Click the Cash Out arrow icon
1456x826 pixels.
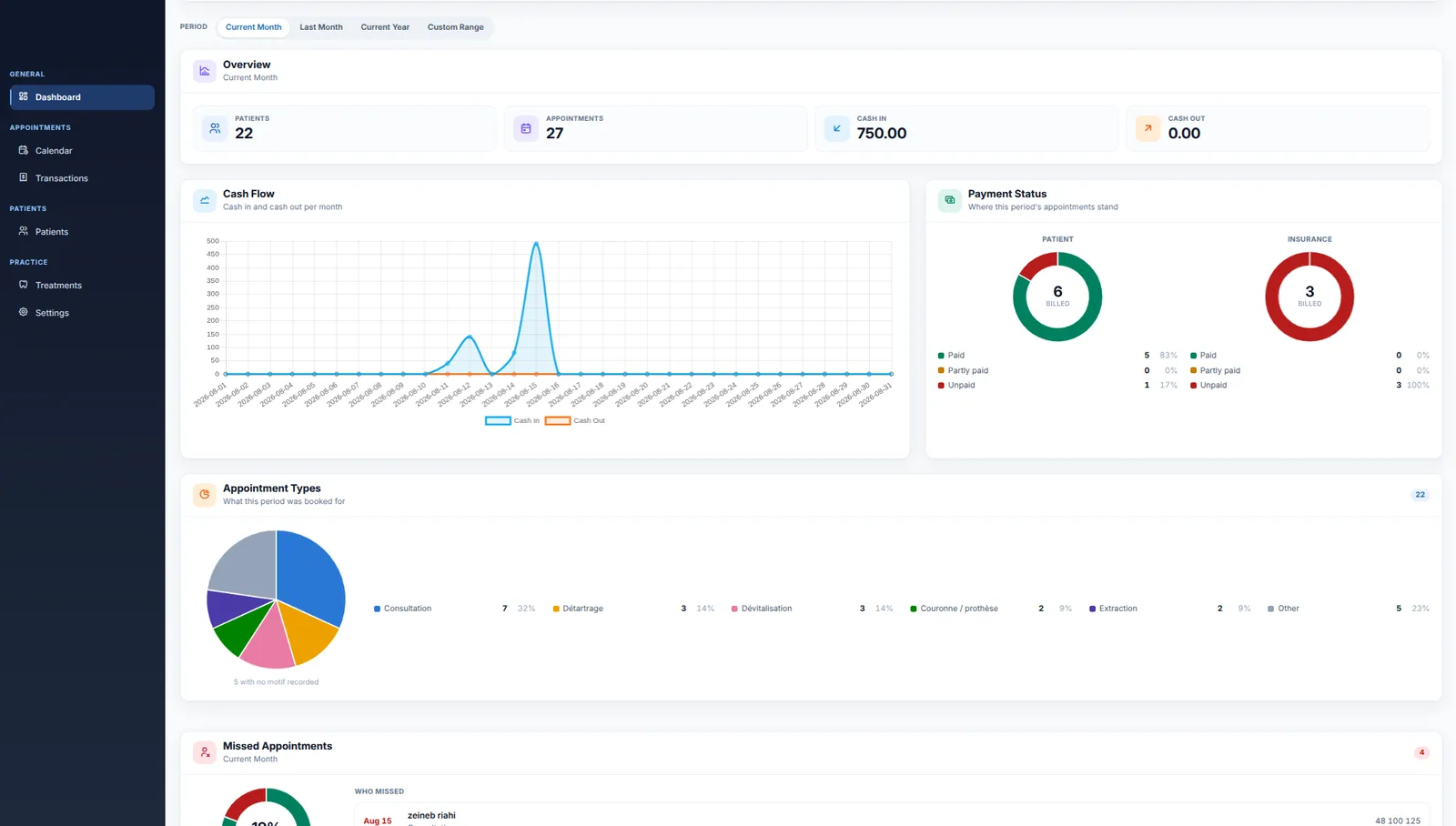click(x=1148, y=128)
